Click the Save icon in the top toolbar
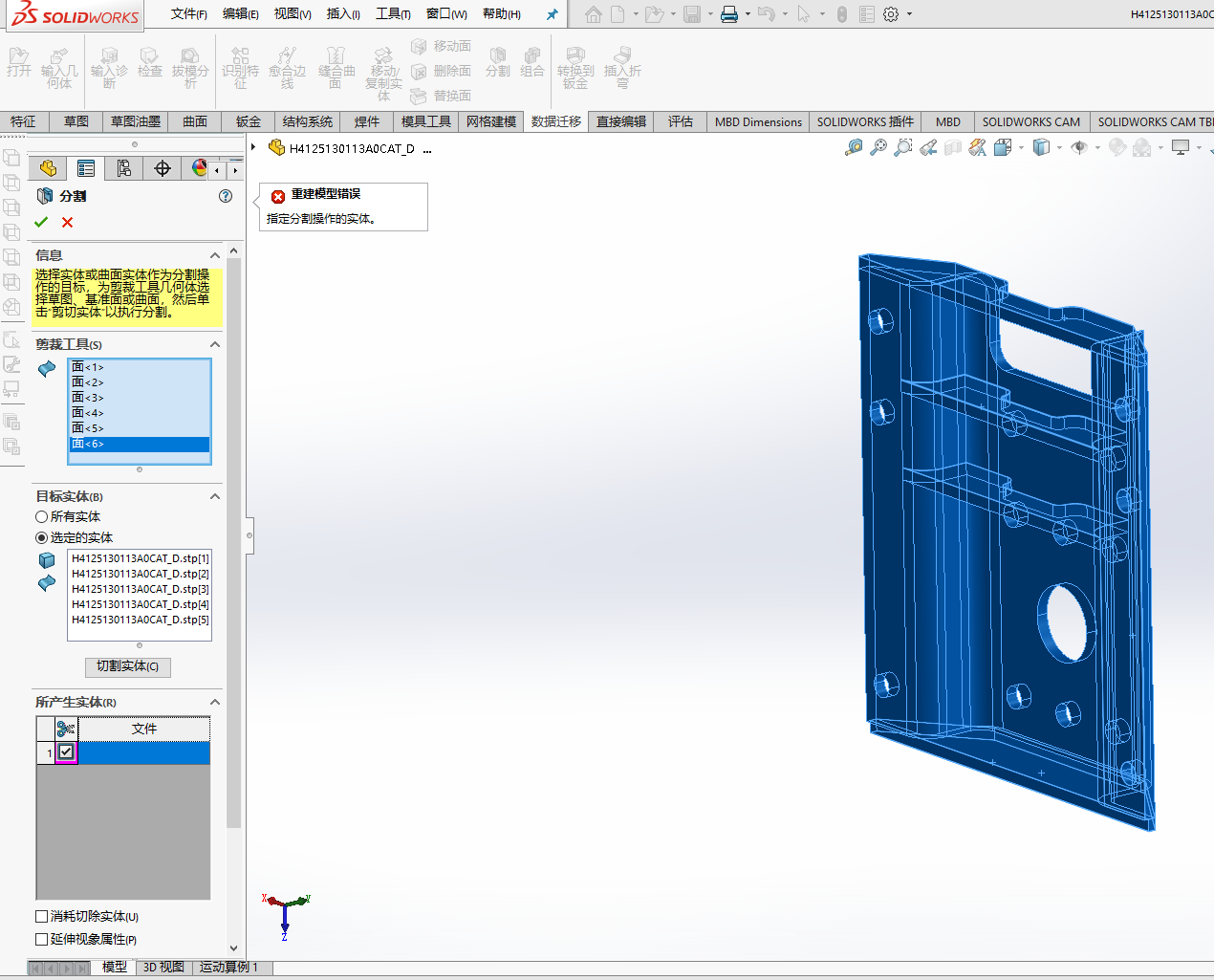Image resolution: width=1214 pixels, height=980 pixels. click(692, 14)
